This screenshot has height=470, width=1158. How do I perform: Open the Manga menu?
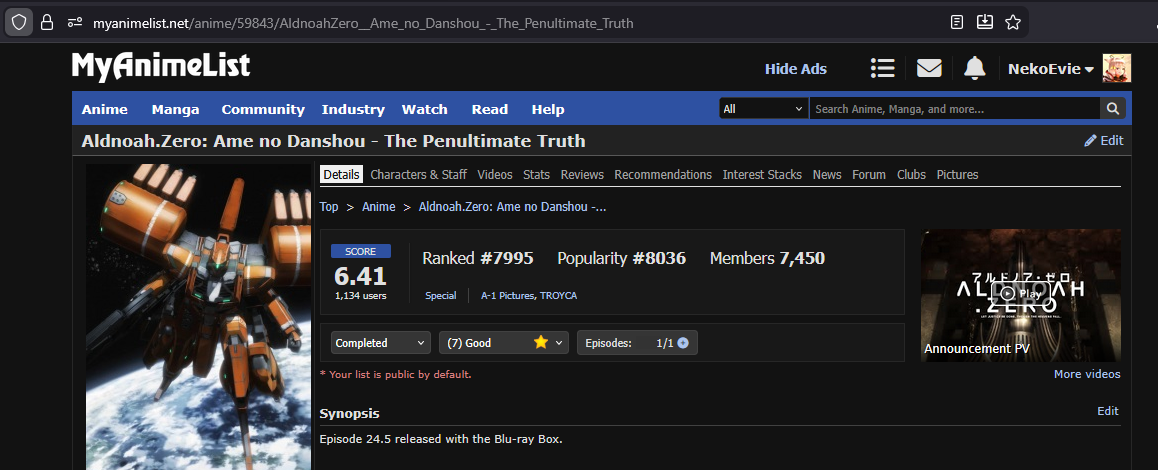click(x=176, y=109)
